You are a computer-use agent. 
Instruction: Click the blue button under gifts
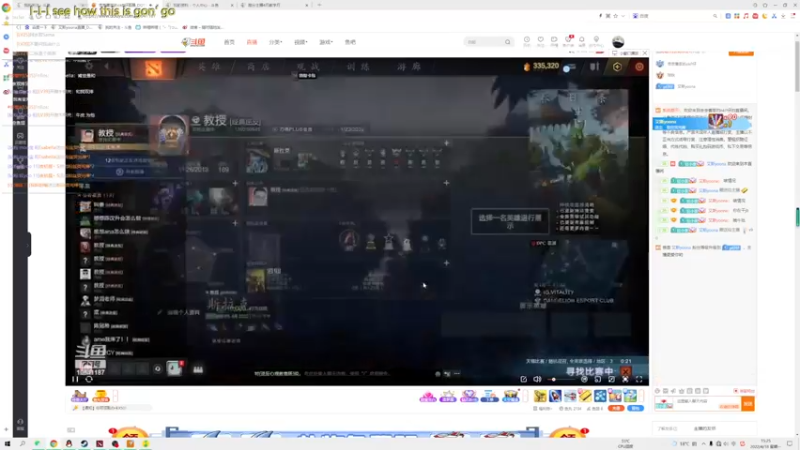pos(636,408)
